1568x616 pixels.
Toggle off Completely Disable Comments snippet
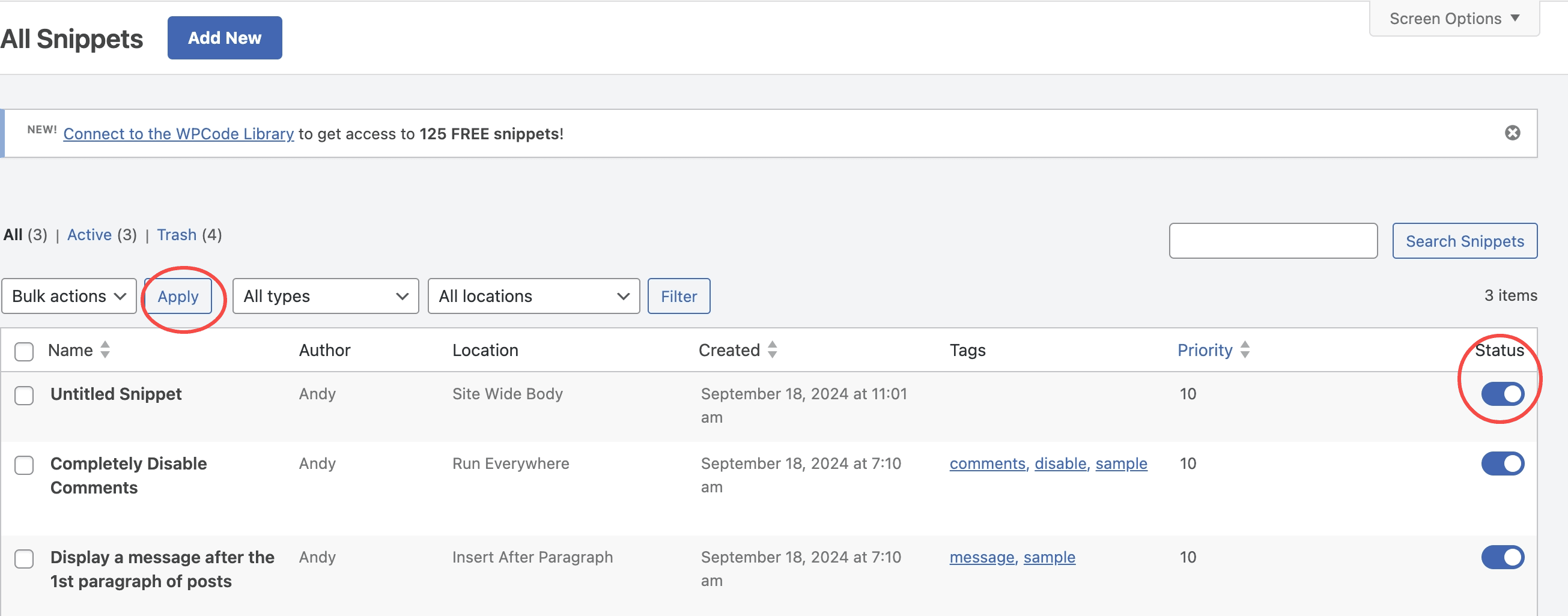[x=1503, y=464]
